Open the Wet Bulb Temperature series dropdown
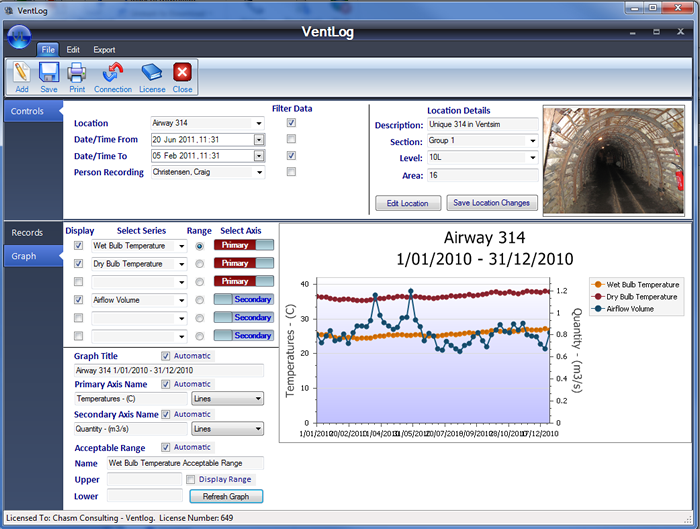700x529 pixels. pos(181,246)
